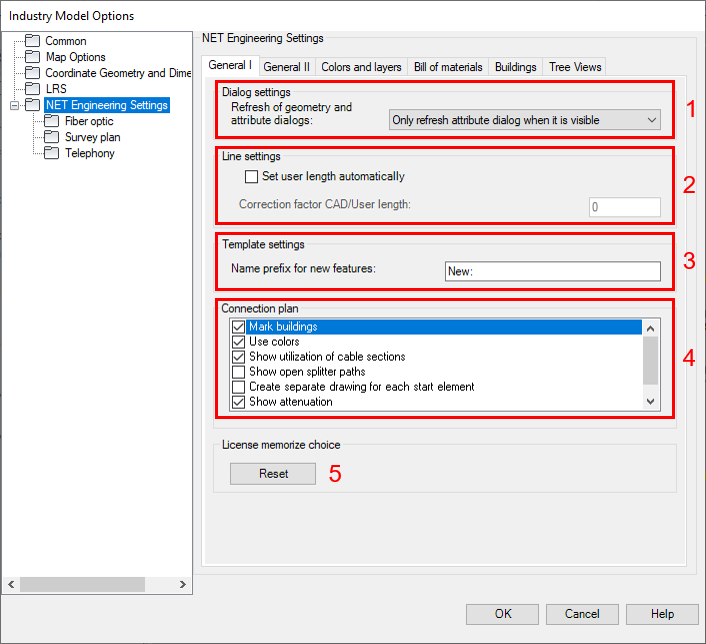Screen dimensions: 706x644
Task: Disable Show attenuation checkbox
Action: [238, 402]
